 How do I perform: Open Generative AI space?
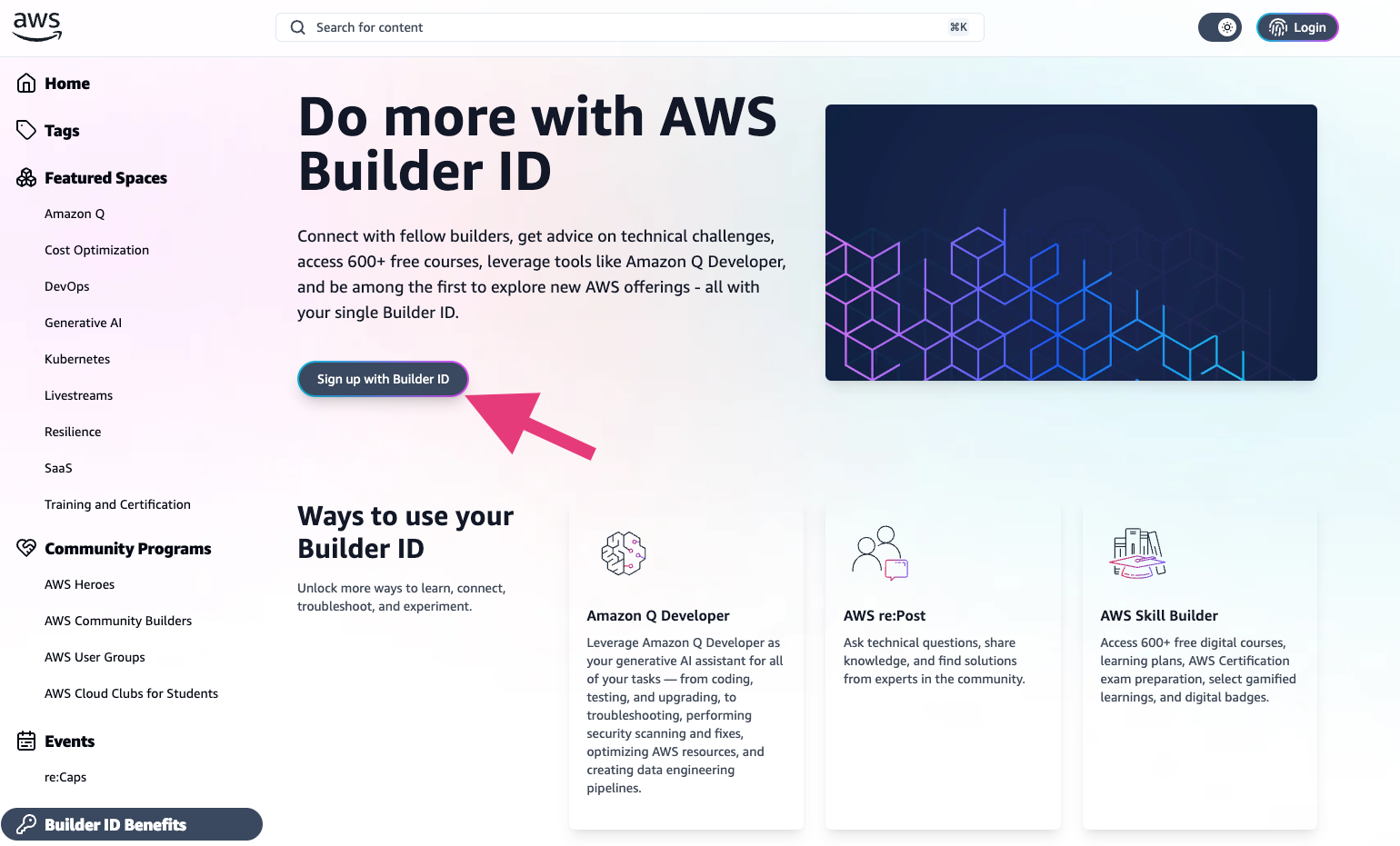[x=83, y=323]
